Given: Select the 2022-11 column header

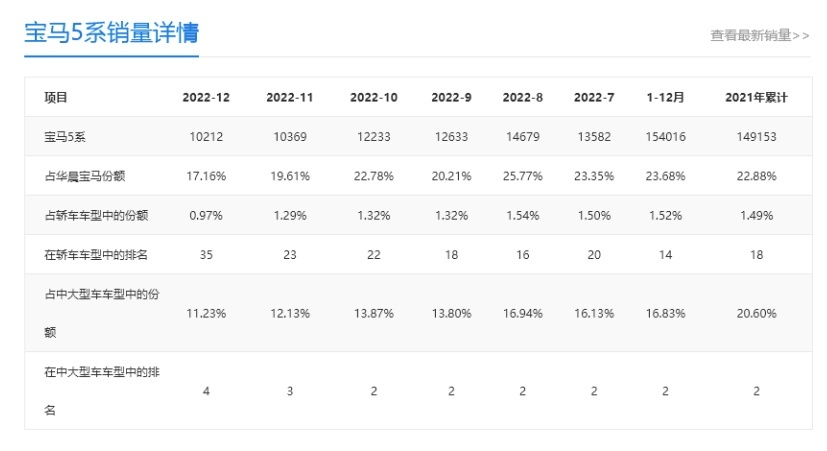Looking at the screenshot, I should pos(290,98).
